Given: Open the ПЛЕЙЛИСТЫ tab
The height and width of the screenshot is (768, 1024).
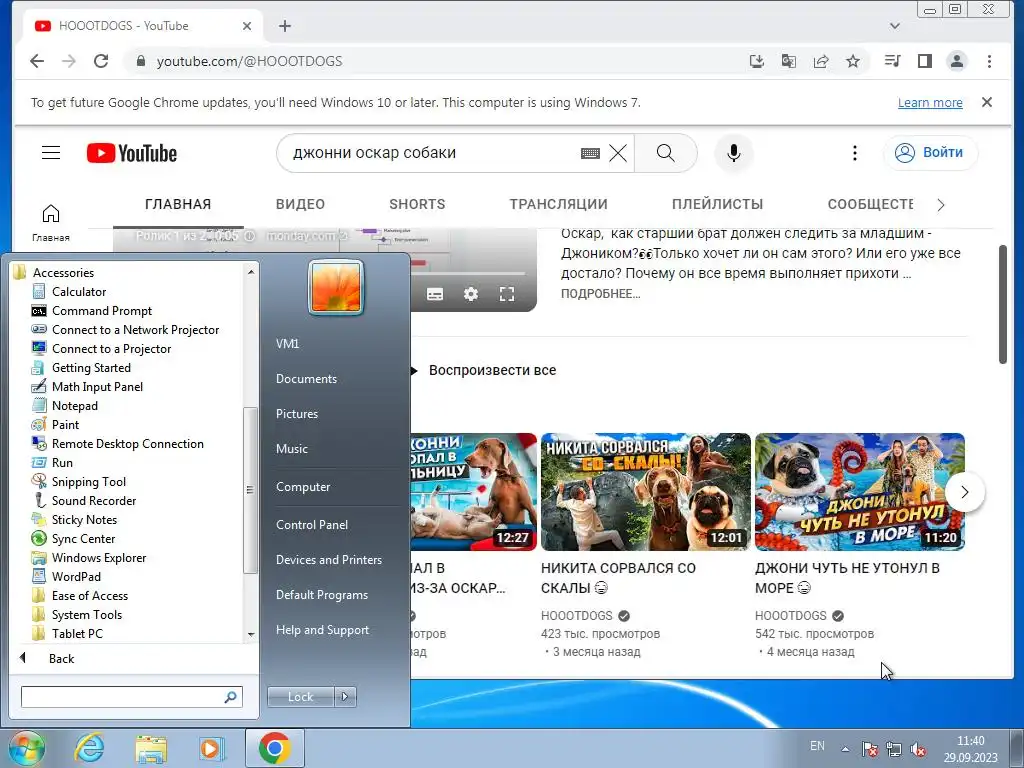Looking at the screenshot, I should click(717, 204).
